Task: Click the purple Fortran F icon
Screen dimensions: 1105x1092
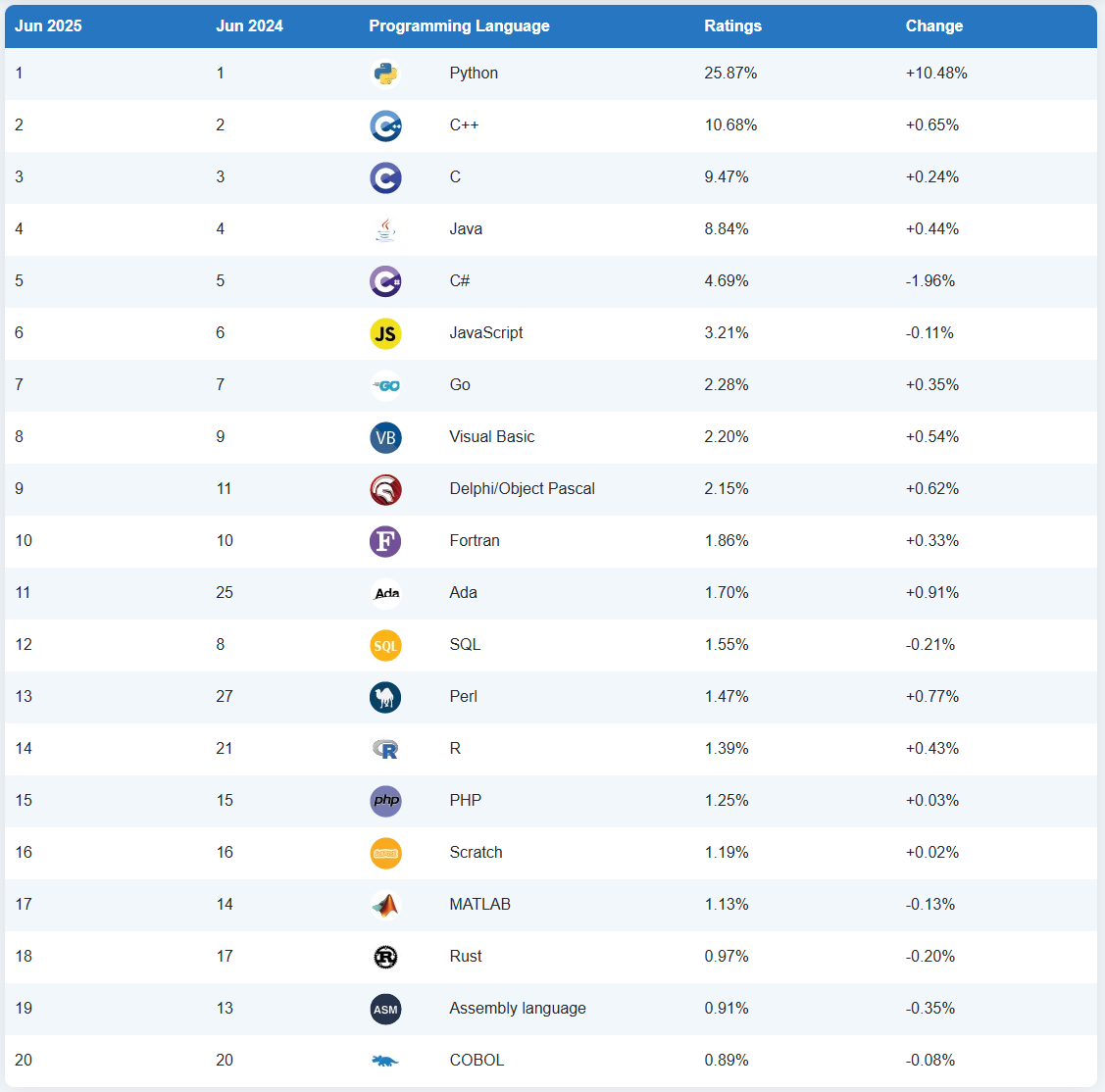Action: 385,541
